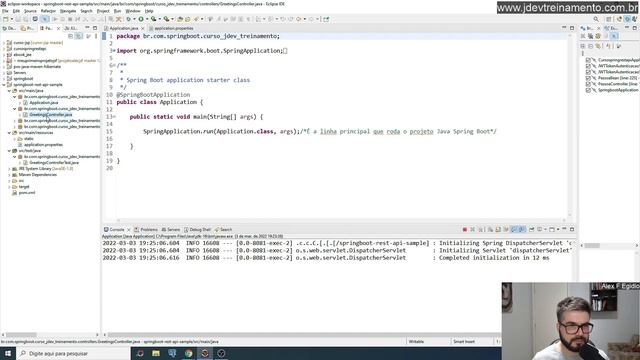The height and width of the screenshot is (360, 640).
Task: Select application.properties in project tree
Action: 43,145
